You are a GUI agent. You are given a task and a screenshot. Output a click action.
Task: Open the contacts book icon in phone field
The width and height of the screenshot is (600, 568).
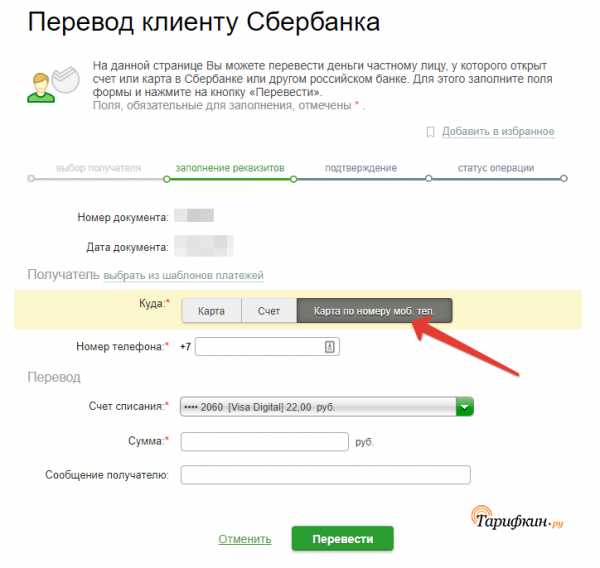click(329, 347)
